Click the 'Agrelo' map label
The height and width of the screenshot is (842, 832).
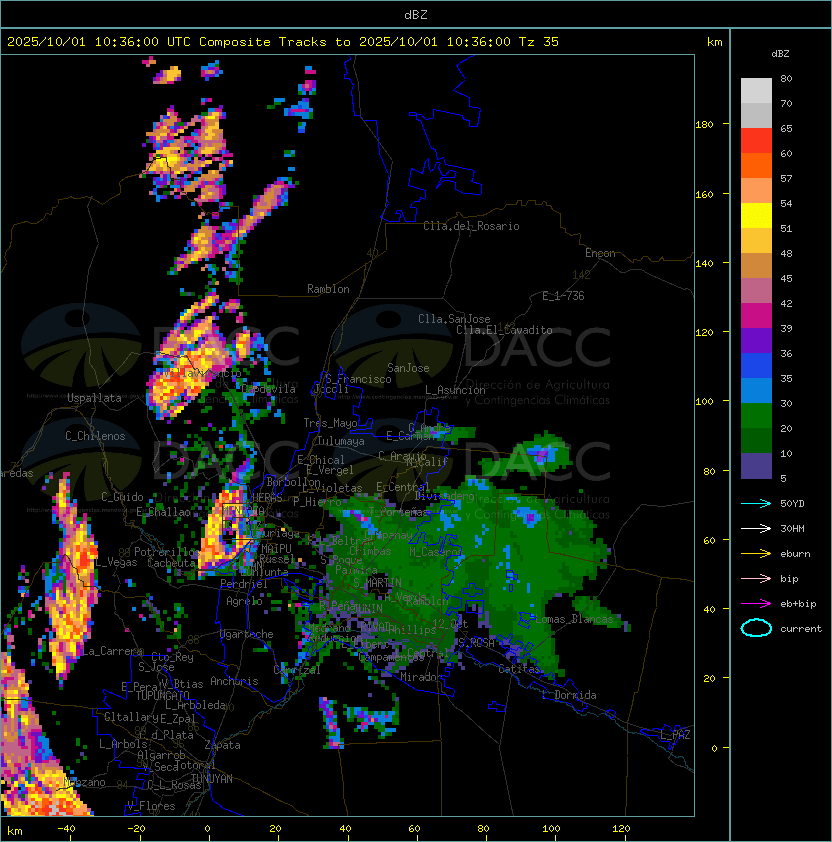244,601
